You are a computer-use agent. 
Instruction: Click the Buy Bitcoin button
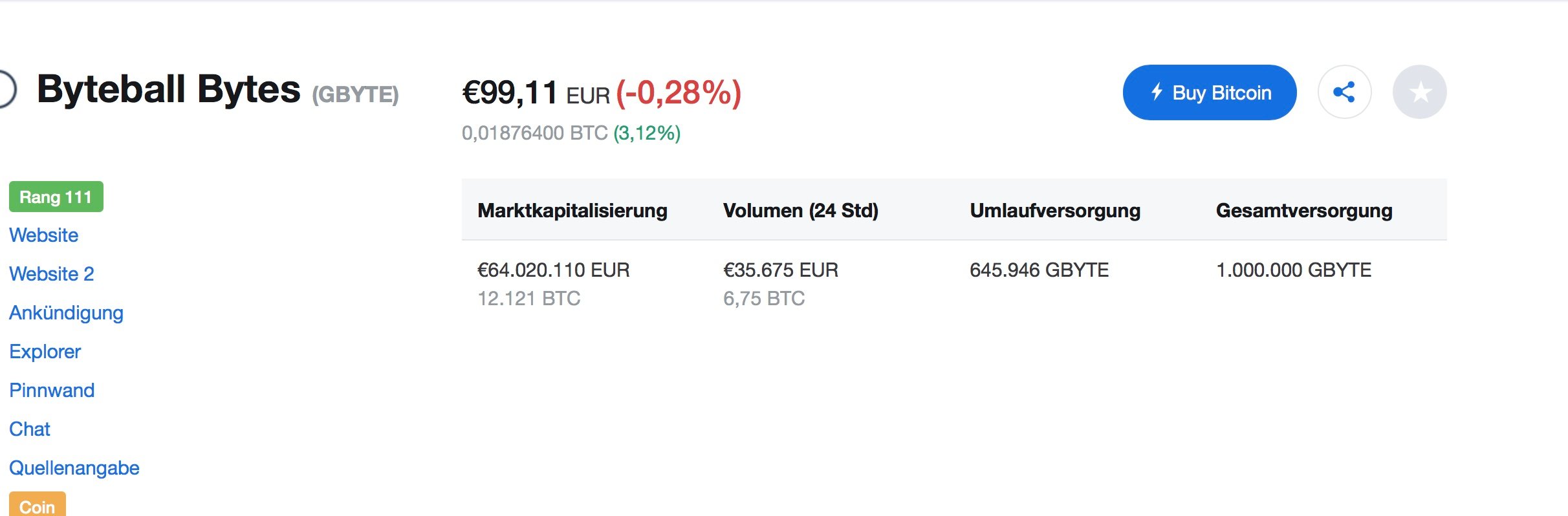pyautogui.click(x=1209, y=92)
